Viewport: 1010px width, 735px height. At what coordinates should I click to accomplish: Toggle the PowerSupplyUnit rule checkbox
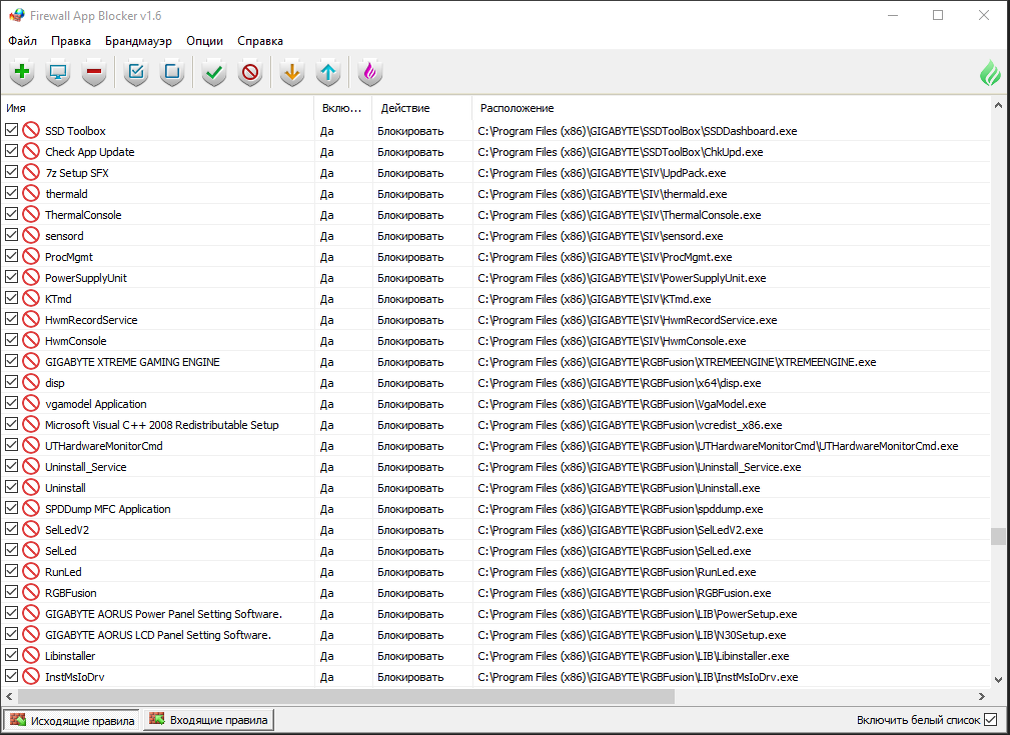tap(11, 277)
